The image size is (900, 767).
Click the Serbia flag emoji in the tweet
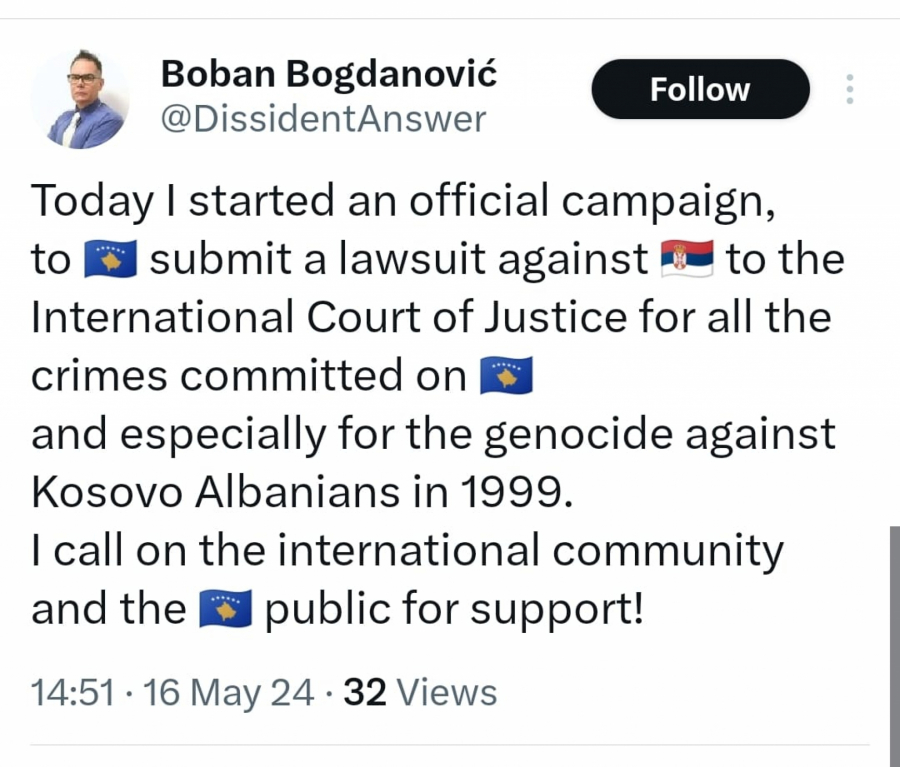(x=687, y=259)
